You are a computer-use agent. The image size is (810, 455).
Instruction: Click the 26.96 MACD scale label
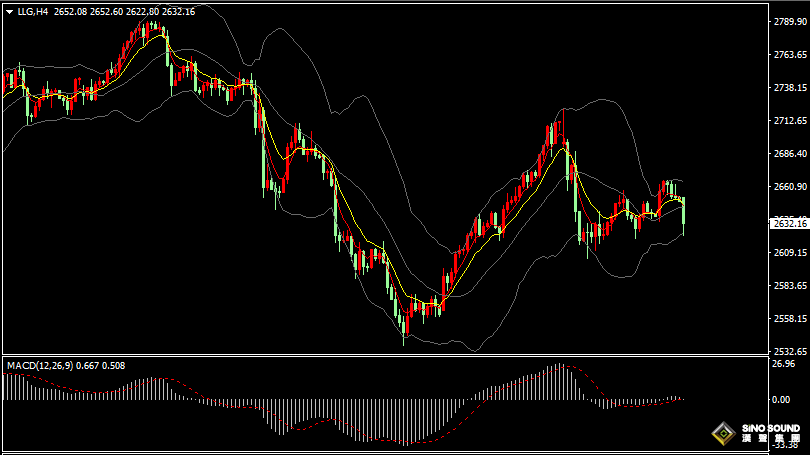point(784,364)
